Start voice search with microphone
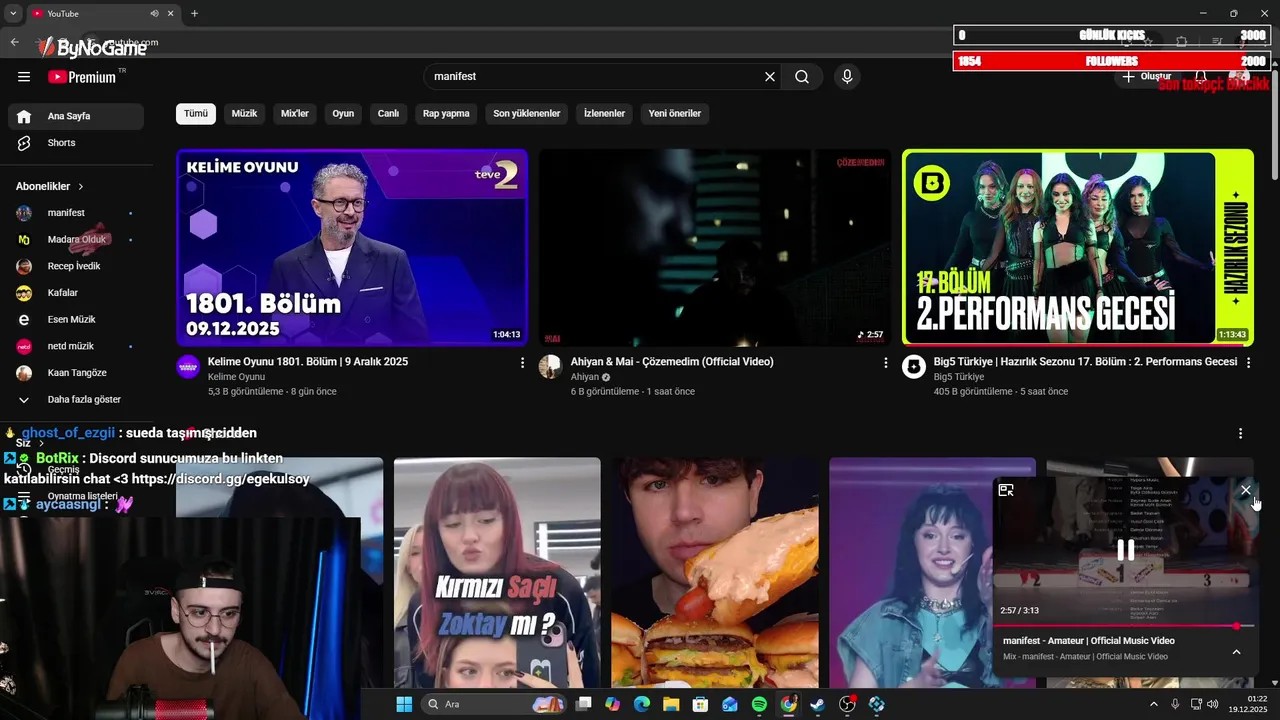The height and width of the screenshot is (720, 1280). point(847,77)
